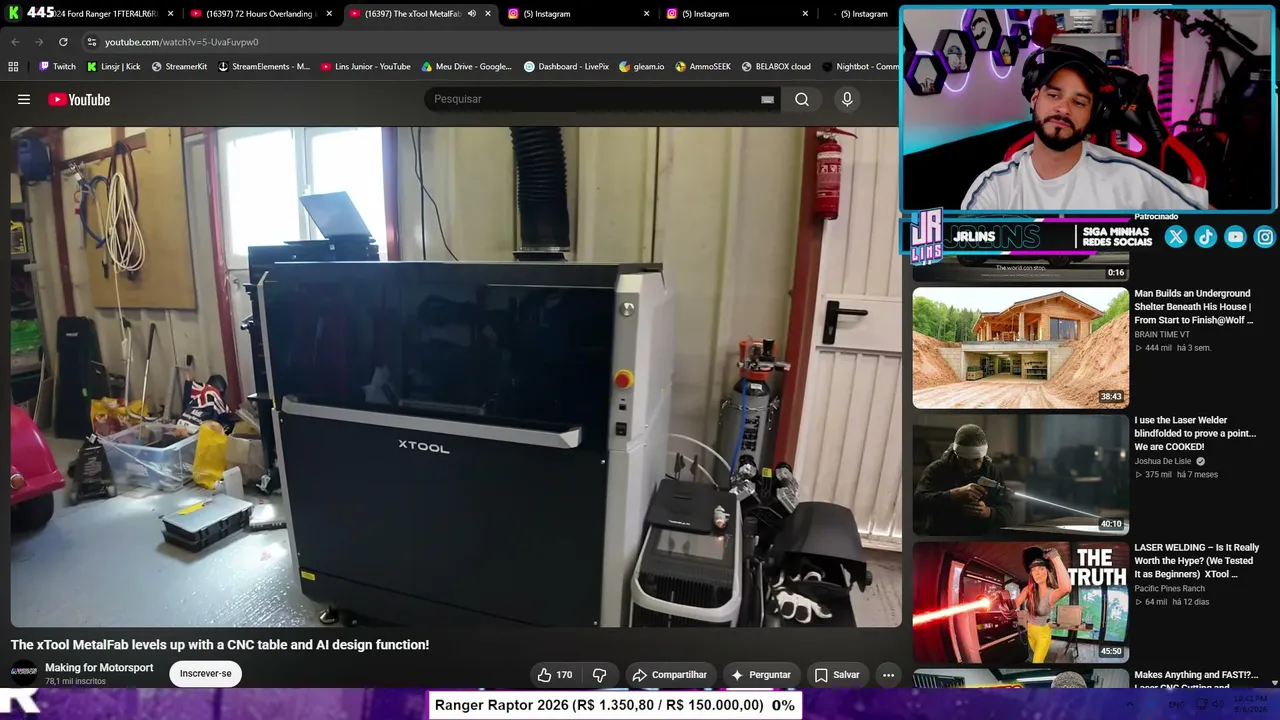Image resolution: width=1280 pixels, height=720 pixels.
Task: Go forward with the browser forward arrow
Action: (x=39, y=42)
